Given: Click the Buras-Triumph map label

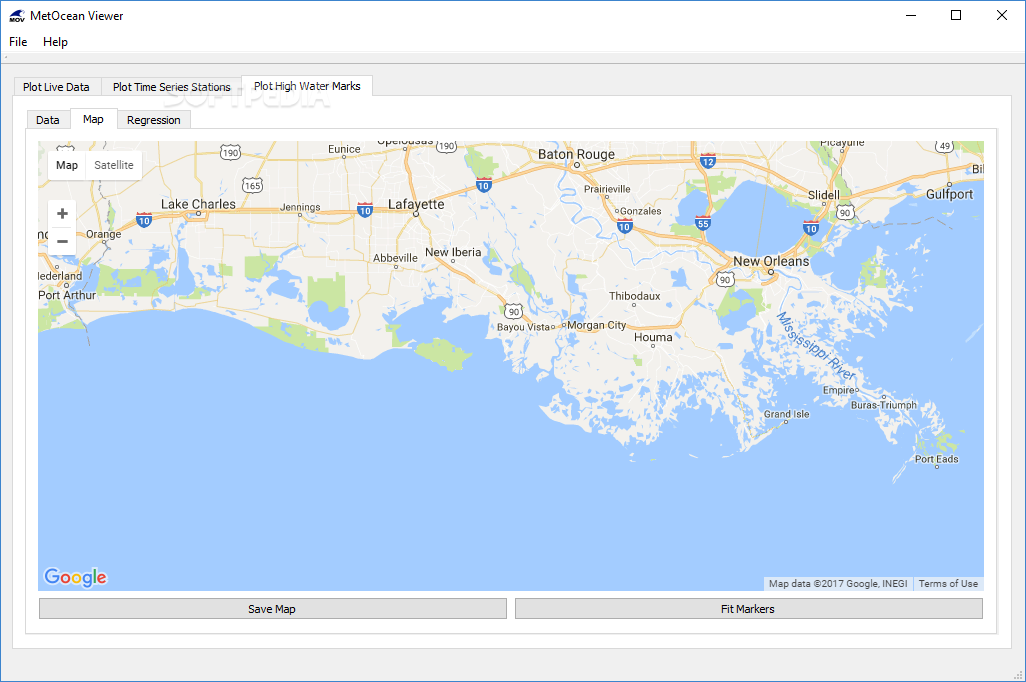Looking at the screenshot, I should pos(884,405).
